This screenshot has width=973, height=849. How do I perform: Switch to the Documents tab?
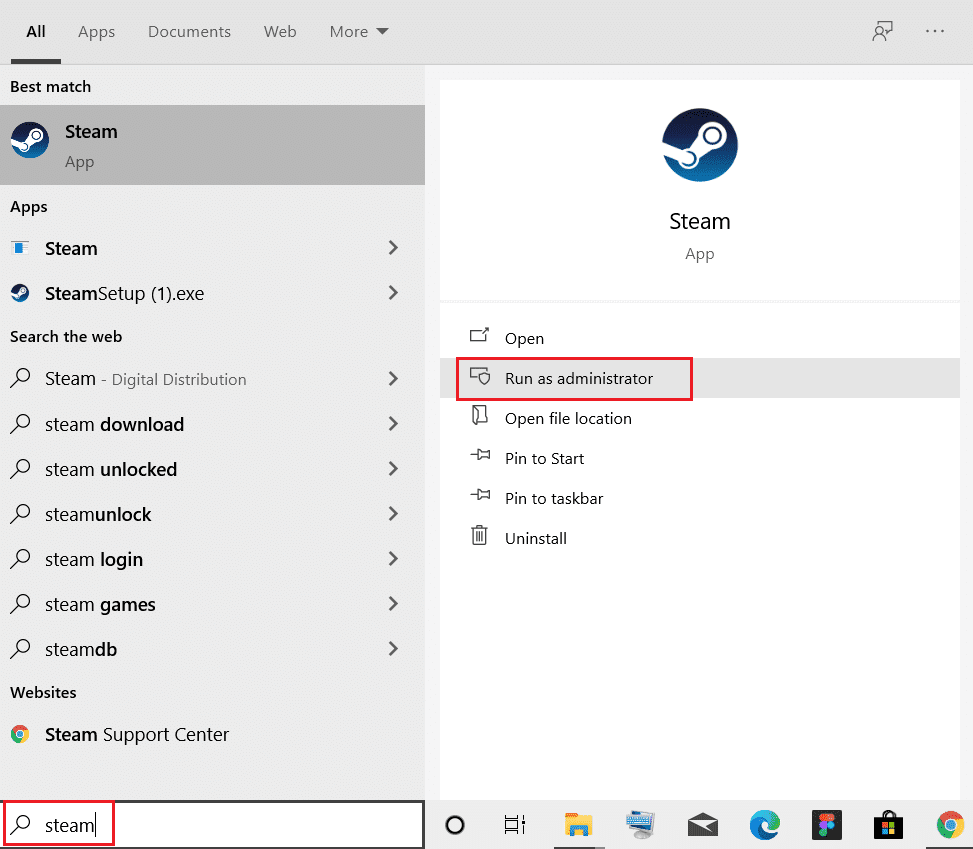(x=189, y=31)
